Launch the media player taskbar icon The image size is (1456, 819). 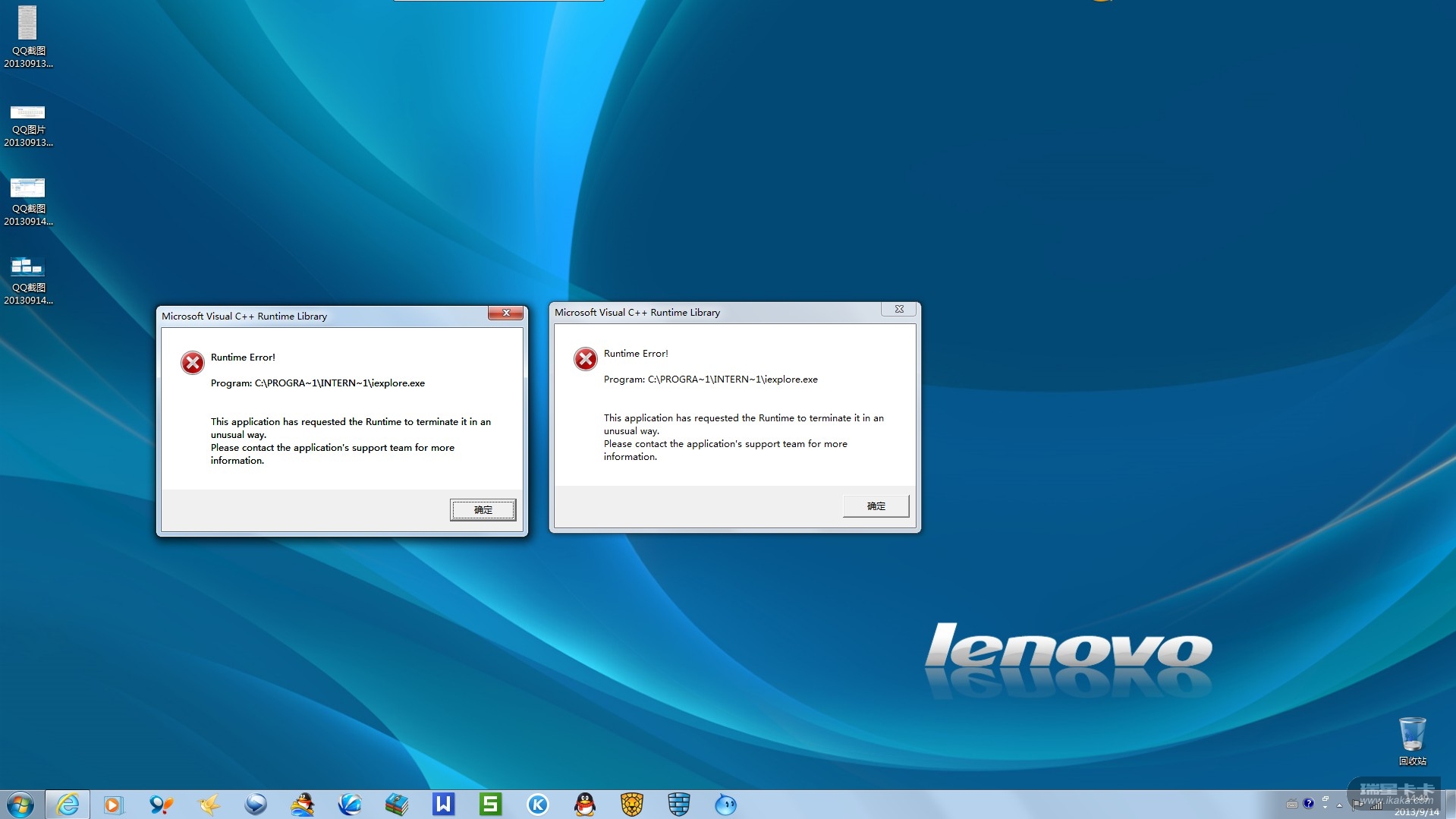114,805
